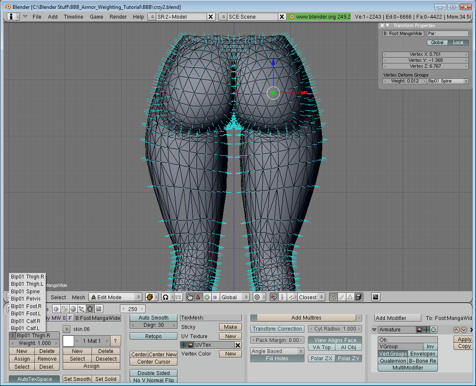476x386 pixels.
Task: Choose Bip01 Calf L from vertex group list
Action: tap(27, 328)
